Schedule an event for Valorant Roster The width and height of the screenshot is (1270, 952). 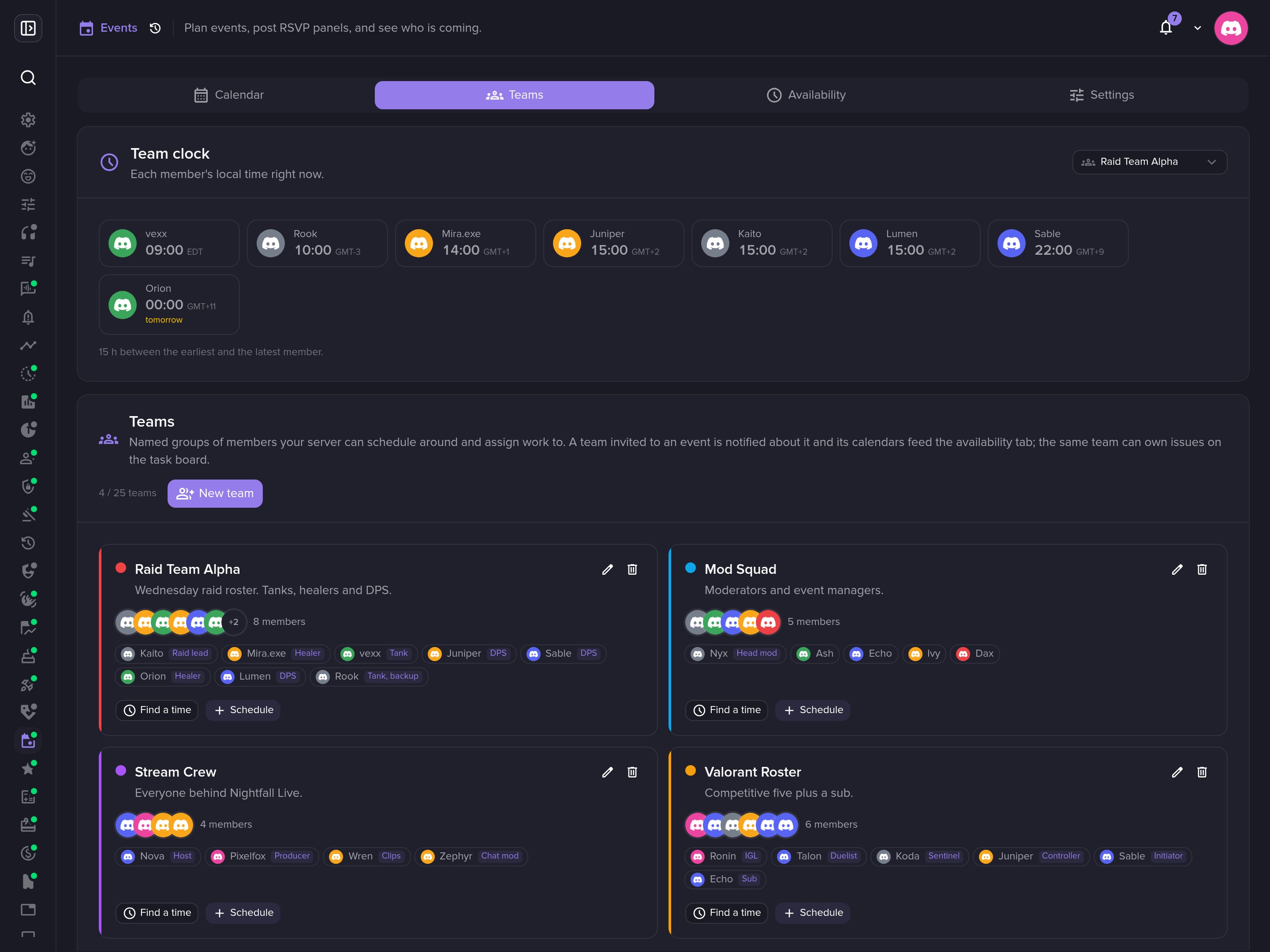[x=812, y=913]
